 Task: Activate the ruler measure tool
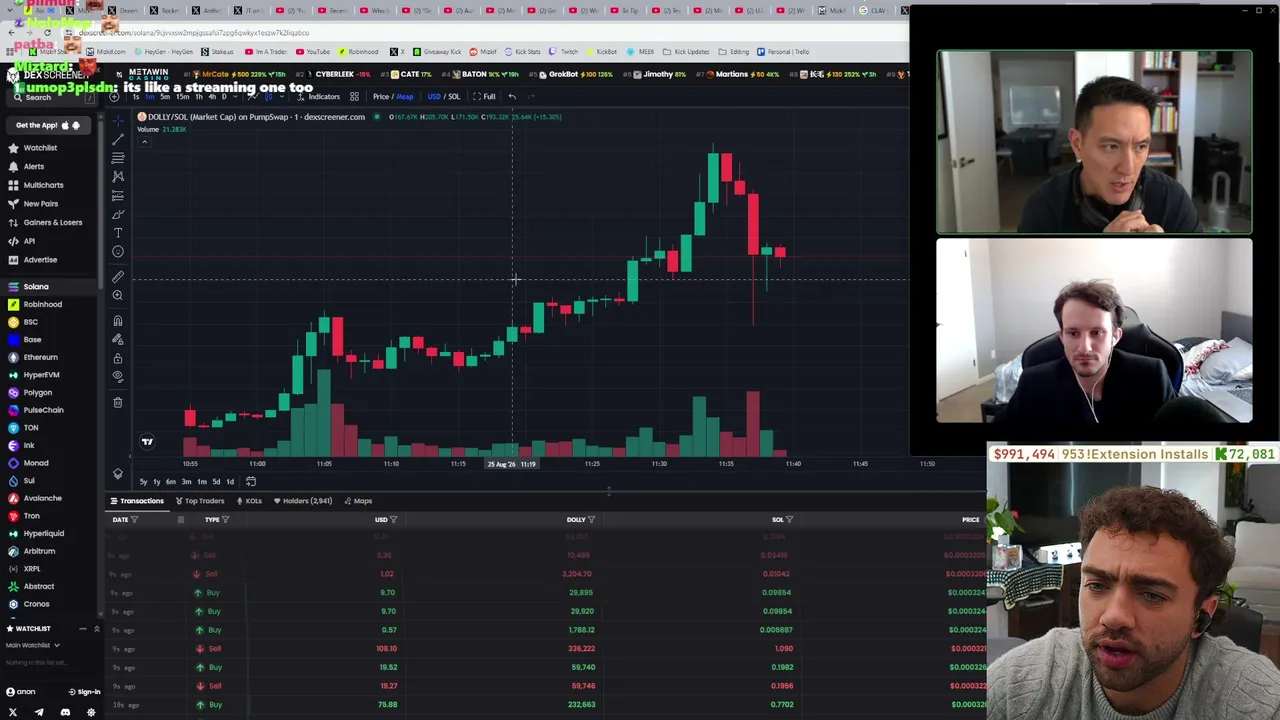point(118,277)
